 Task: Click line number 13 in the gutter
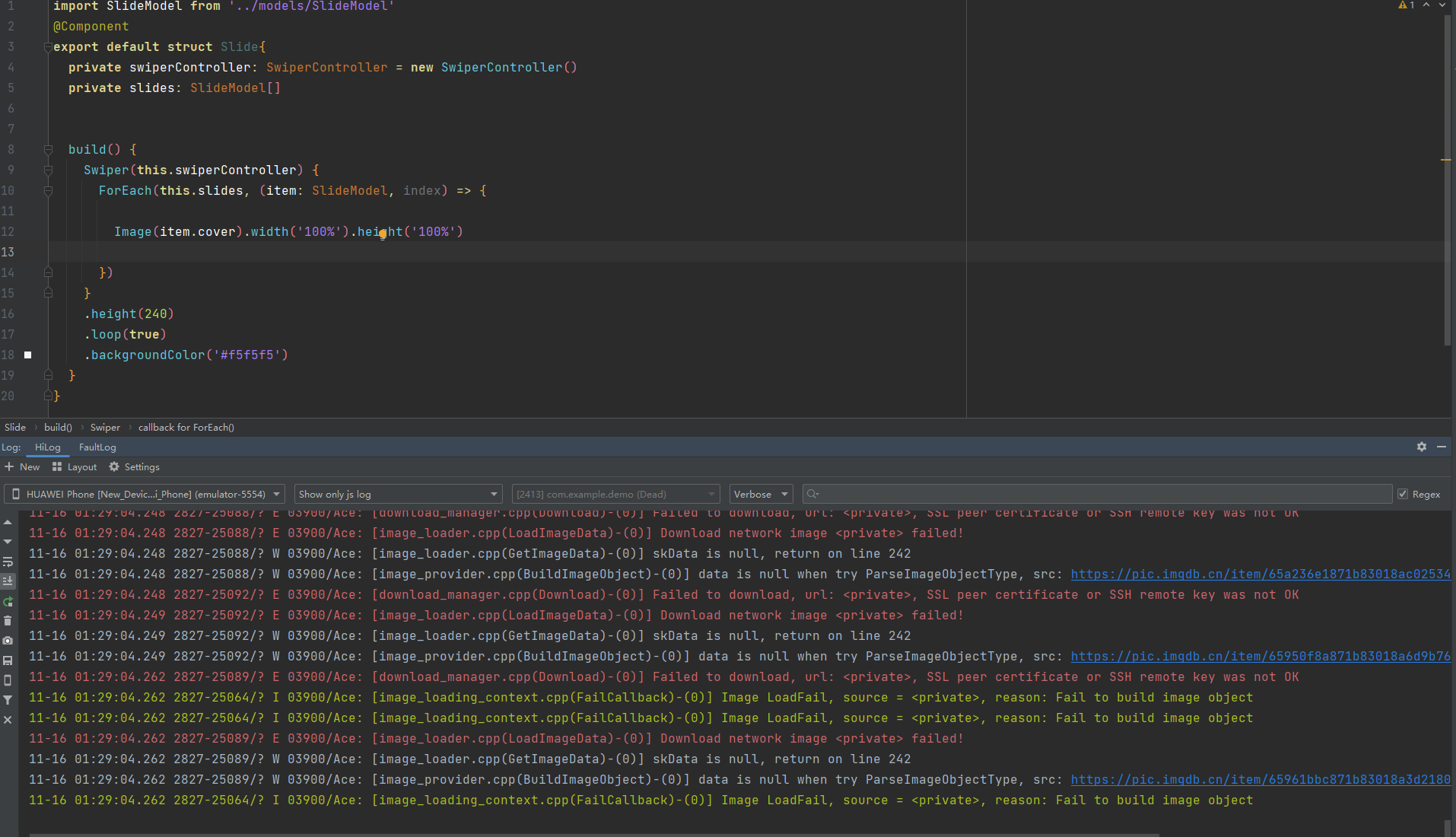coord(8,252)
